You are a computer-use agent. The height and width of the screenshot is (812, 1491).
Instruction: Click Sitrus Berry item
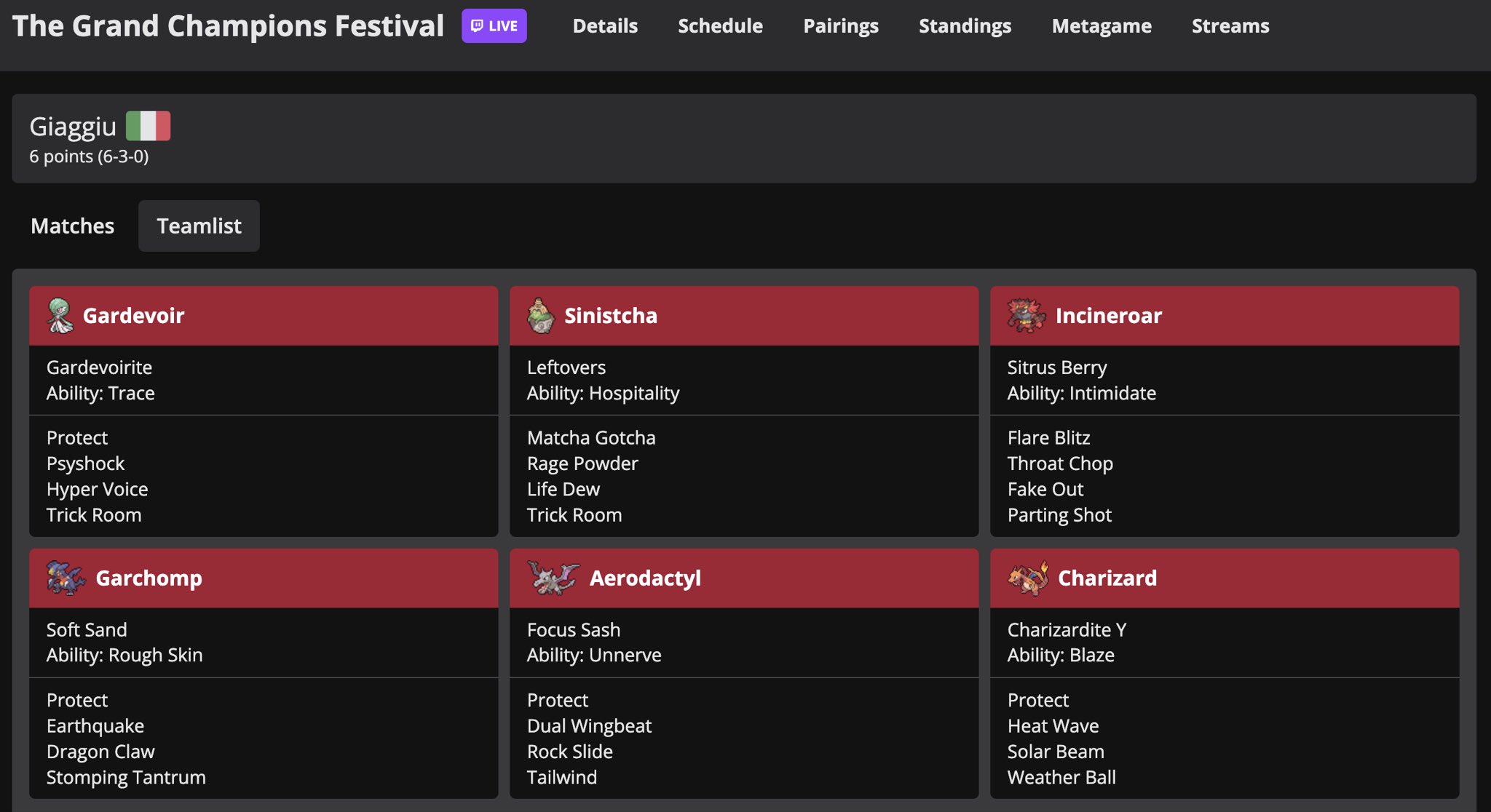point(1057,367)
